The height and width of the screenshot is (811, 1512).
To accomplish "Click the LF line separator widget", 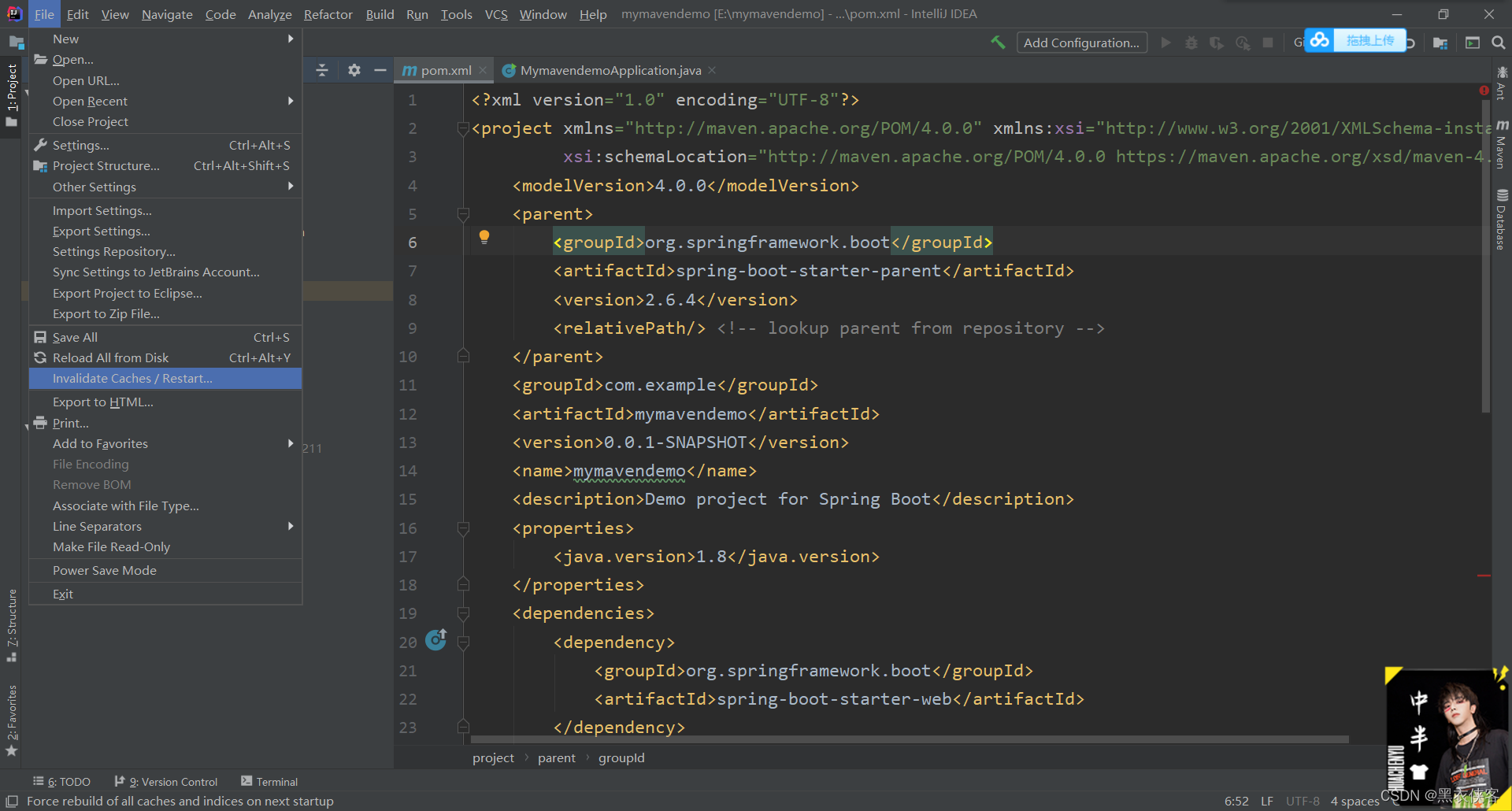I will (1267, 801).
